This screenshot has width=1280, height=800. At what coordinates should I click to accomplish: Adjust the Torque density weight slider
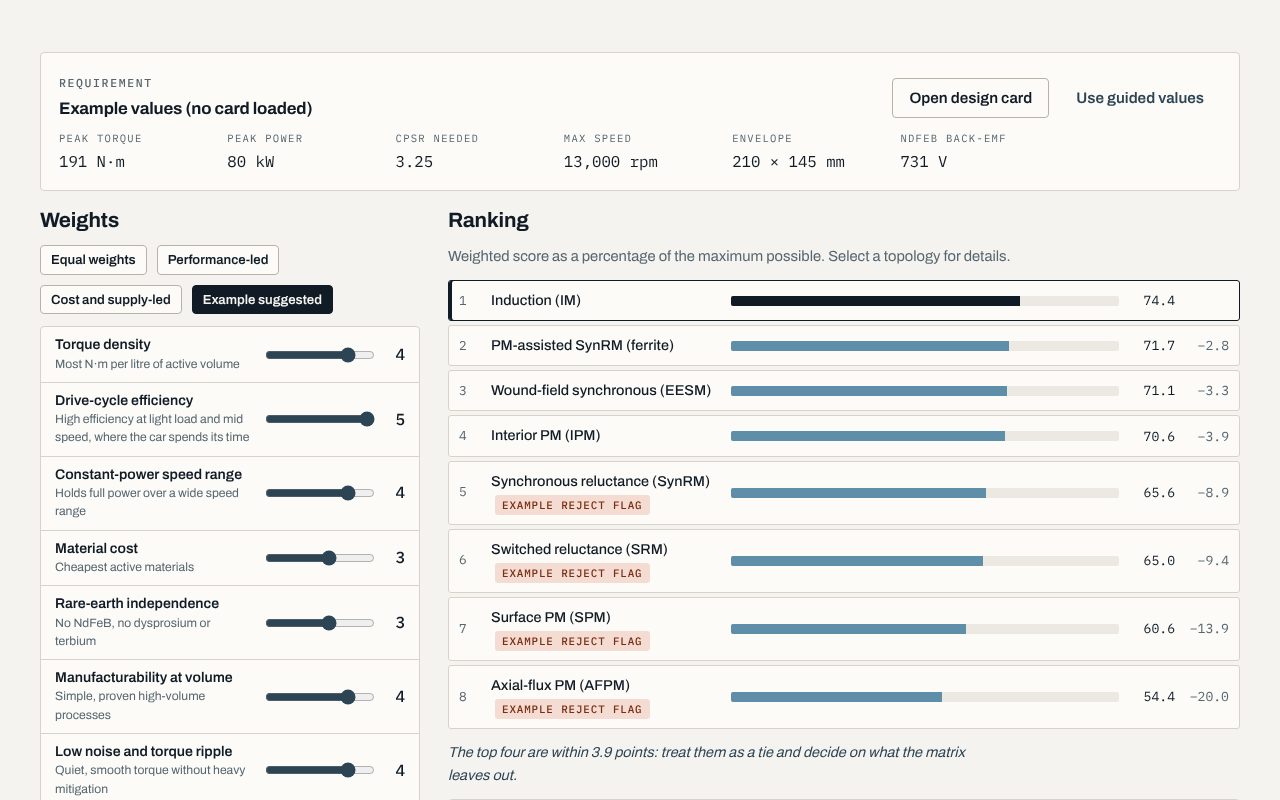coord(320,355)
